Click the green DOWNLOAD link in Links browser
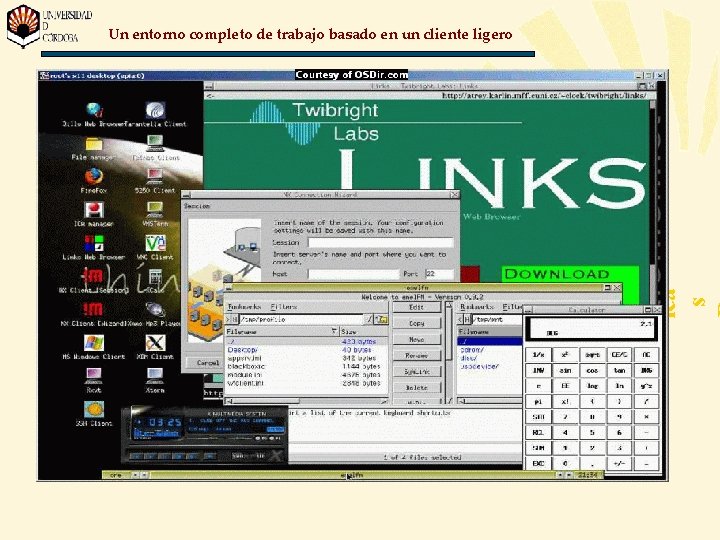 [x=557, y=274]
